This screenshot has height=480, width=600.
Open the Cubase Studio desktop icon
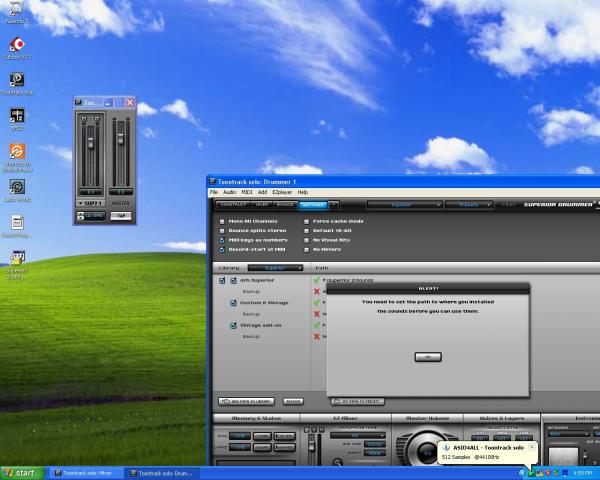[16, 152]
